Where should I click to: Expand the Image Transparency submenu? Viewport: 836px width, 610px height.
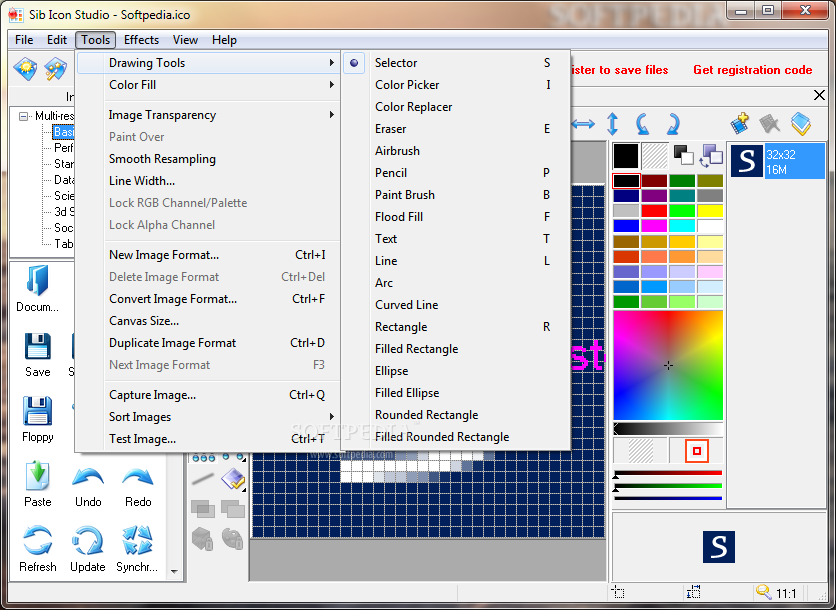coord(208,115)
